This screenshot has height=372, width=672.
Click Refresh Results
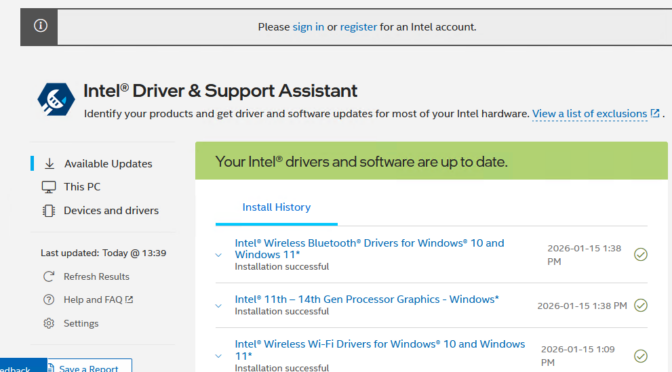pyautogui.click(x=96, y=277)
